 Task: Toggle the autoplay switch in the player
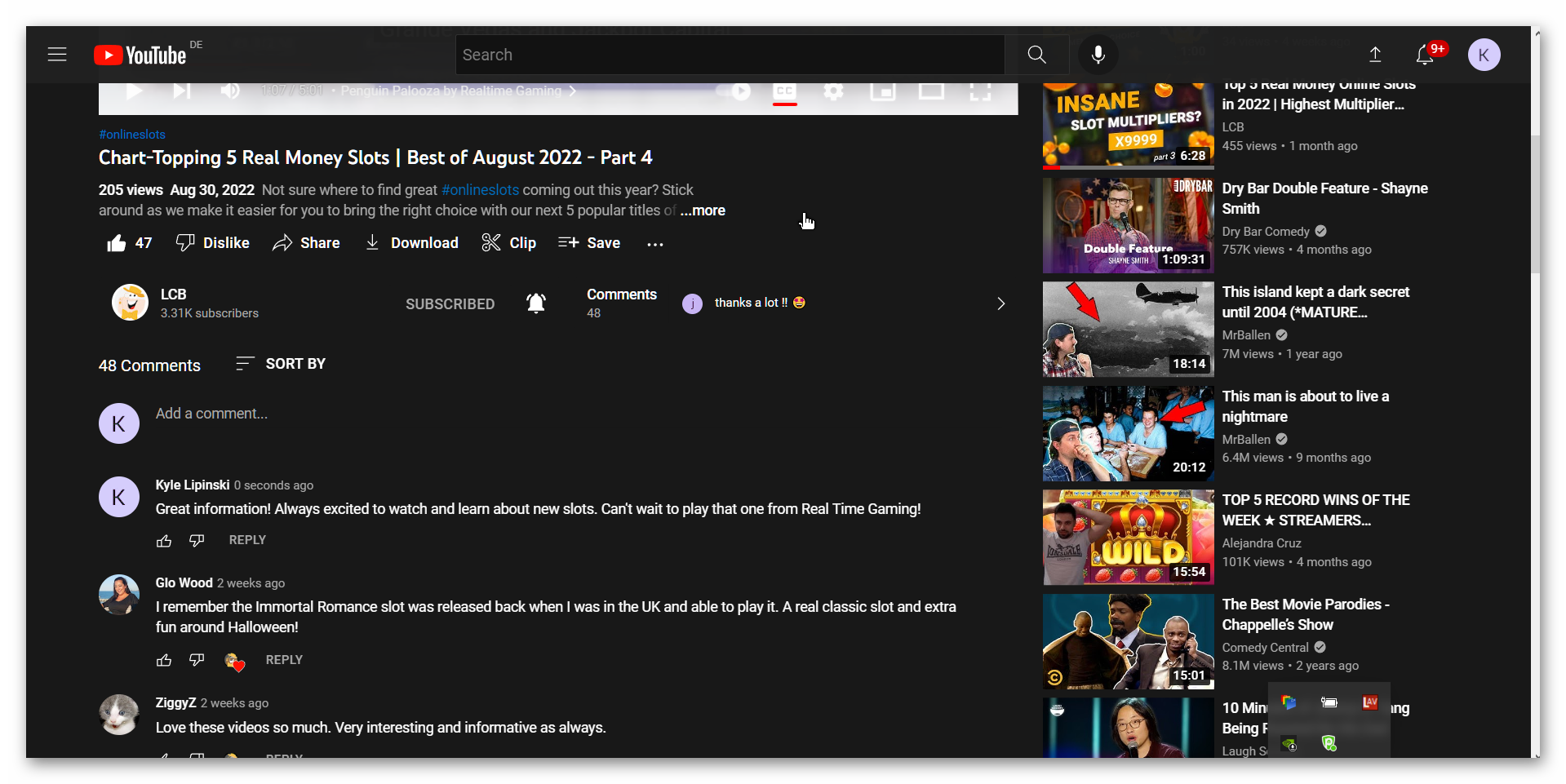pyautogui.click(x=734, y=91)
